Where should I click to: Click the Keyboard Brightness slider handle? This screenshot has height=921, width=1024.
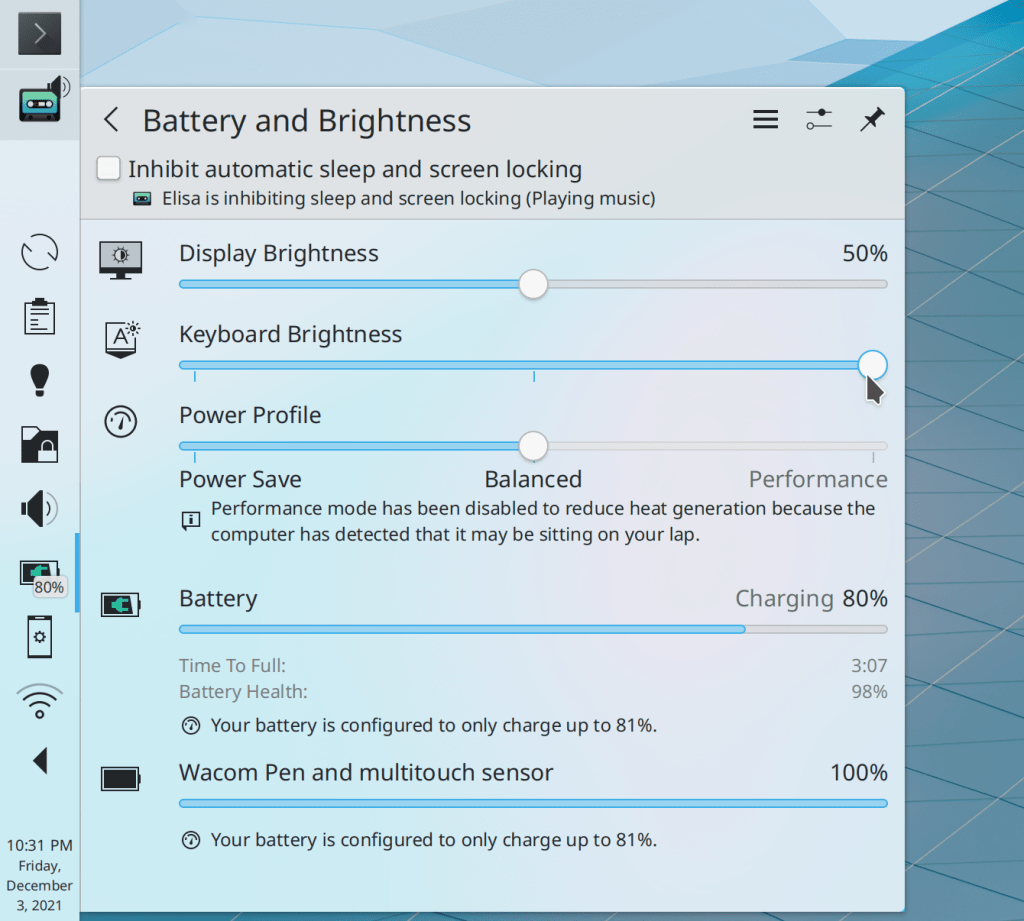pos(872,365)
